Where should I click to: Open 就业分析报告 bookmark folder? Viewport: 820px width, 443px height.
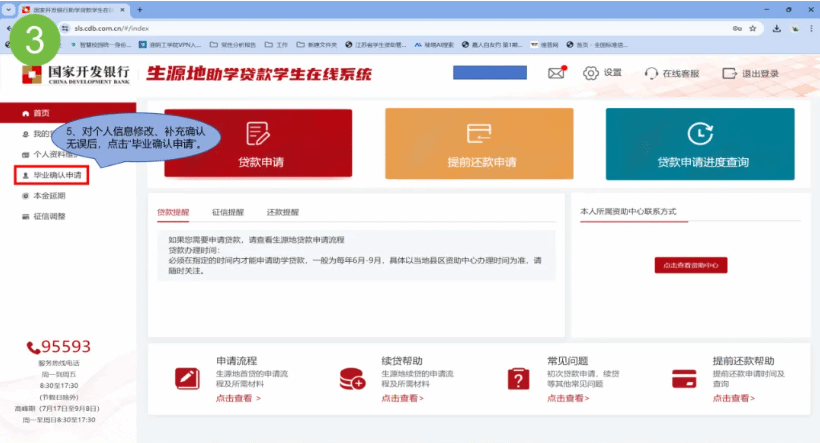point(233,45)
